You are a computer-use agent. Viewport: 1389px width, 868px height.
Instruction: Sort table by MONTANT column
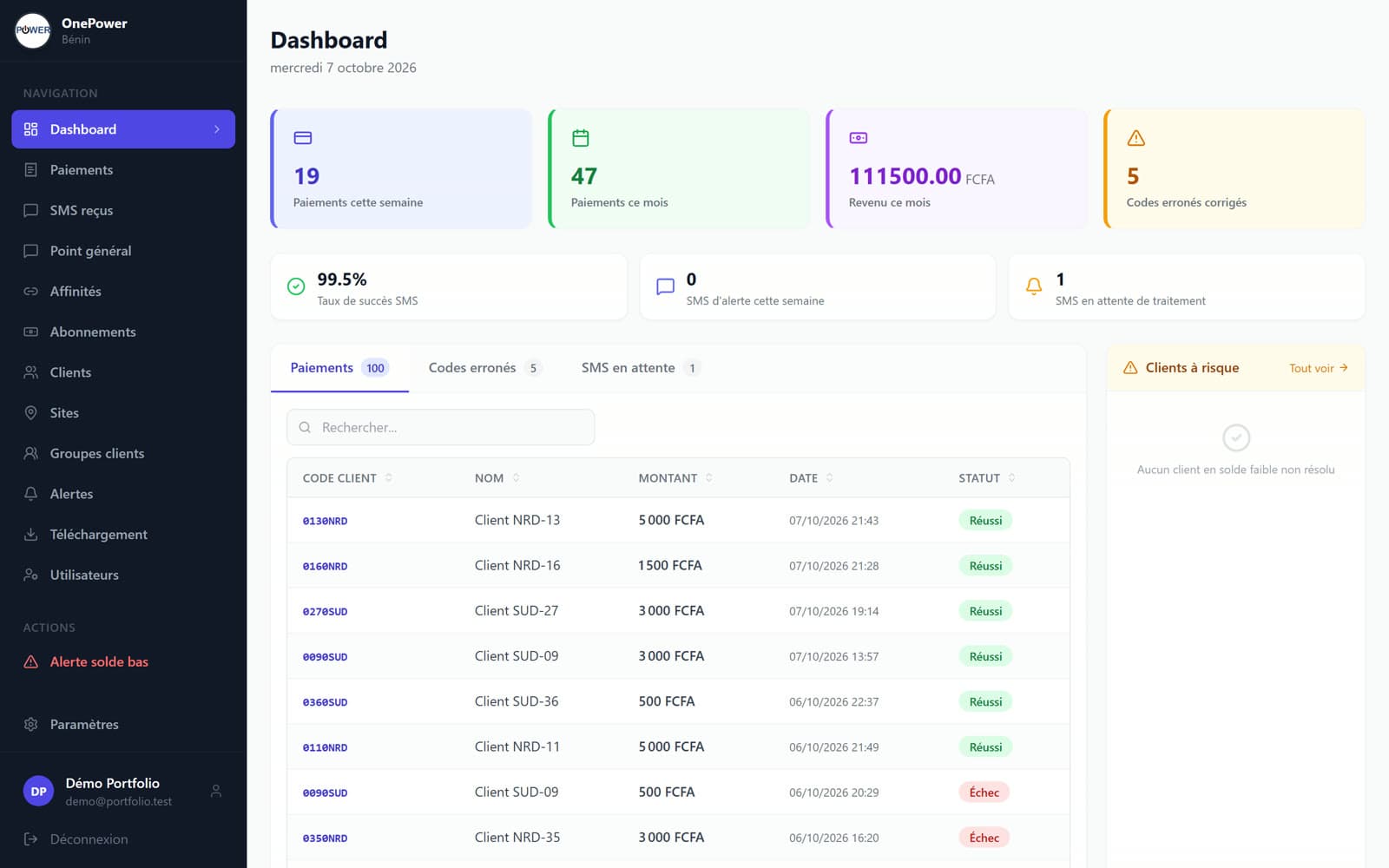pos(675,478)
